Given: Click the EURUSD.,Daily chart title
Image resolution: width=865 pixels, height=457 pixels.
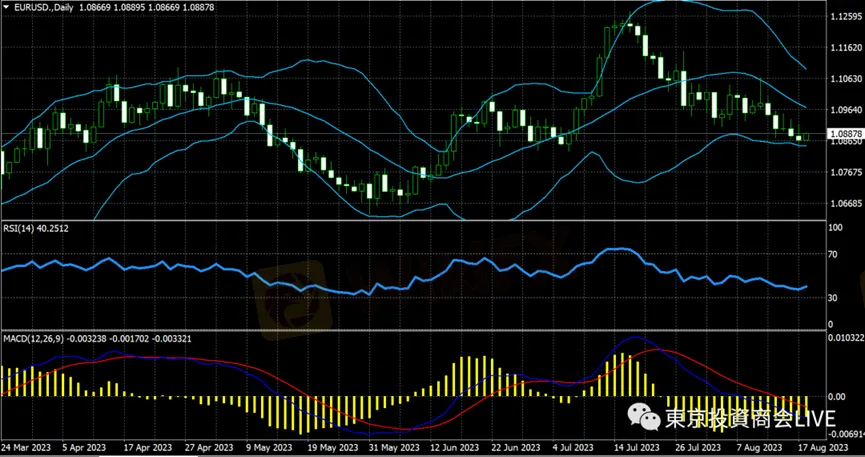Looking at the screenshot, I should [x=45, y=7].
